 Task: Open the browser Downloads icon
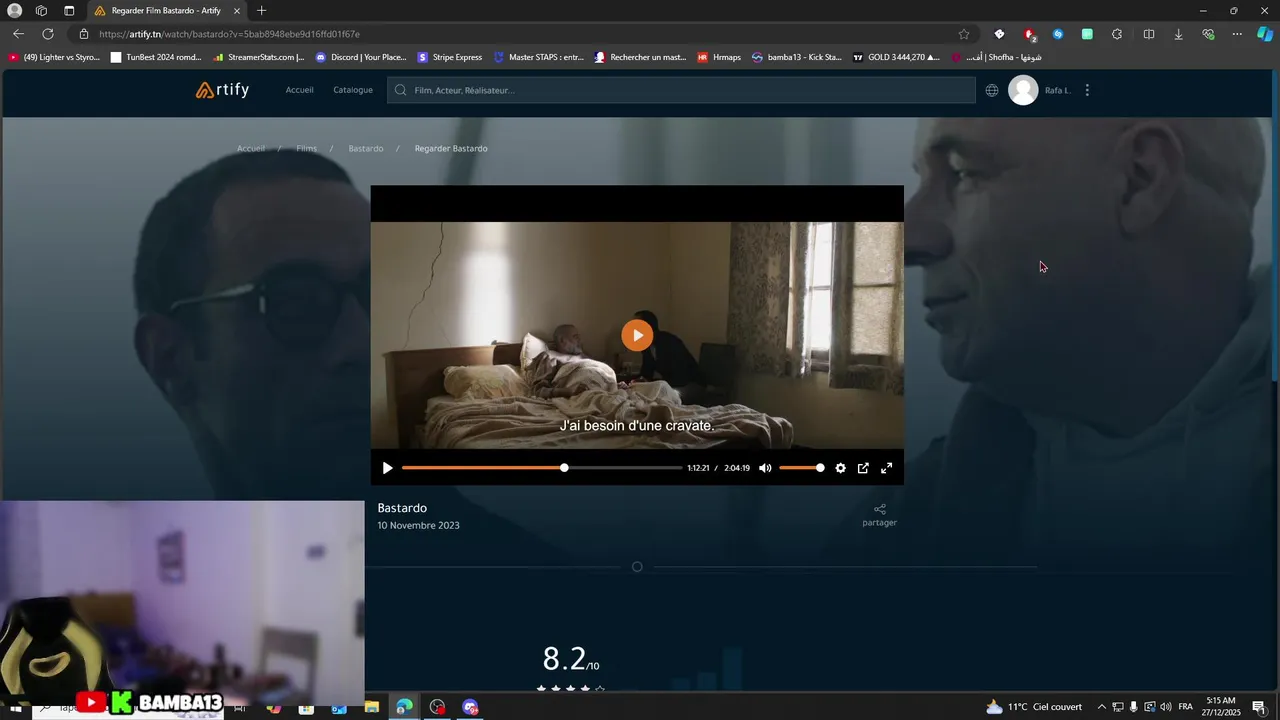click(1178, 34)
